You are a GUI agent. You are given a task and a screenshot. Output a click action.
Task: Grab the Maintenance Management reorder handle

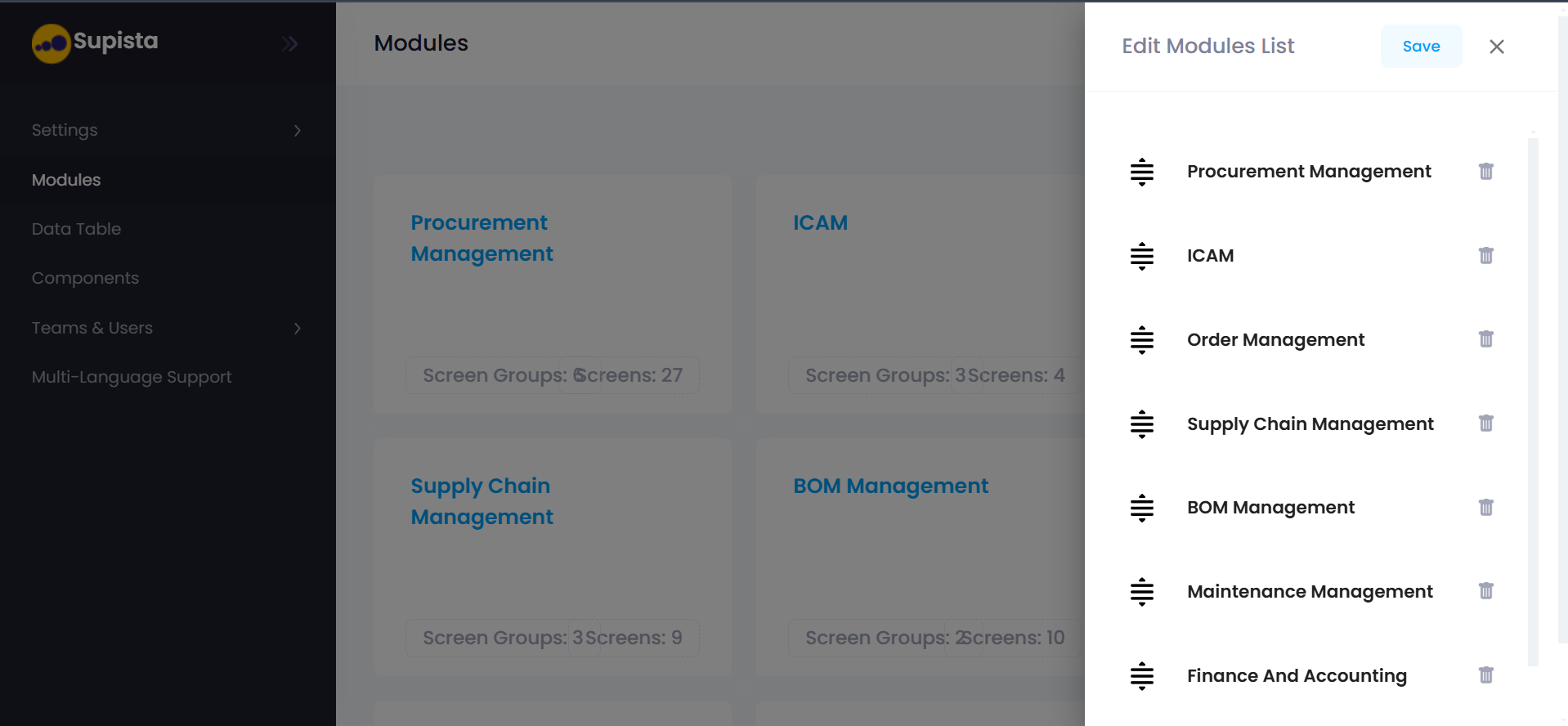tap(1141, 592)
